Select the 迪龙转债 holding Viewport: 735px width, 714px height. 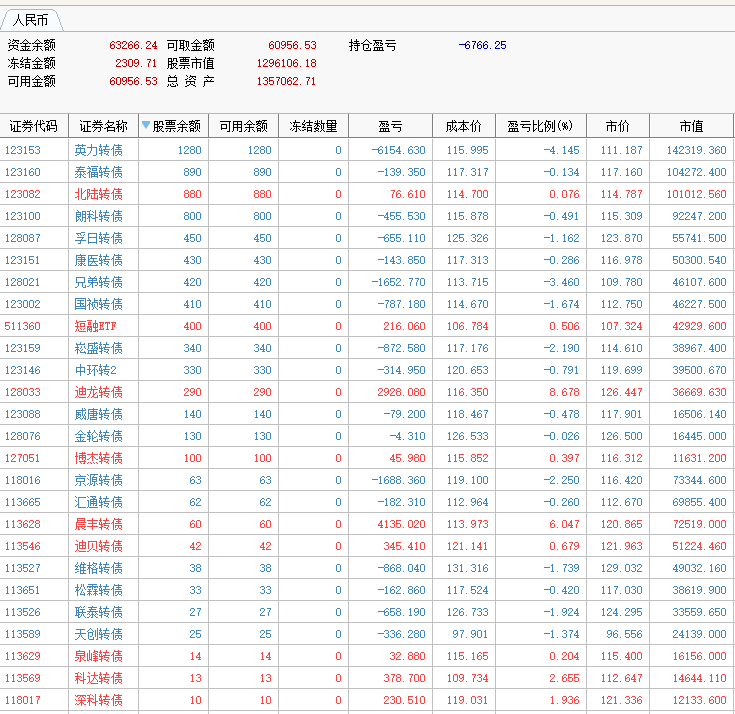coord(99,392)
